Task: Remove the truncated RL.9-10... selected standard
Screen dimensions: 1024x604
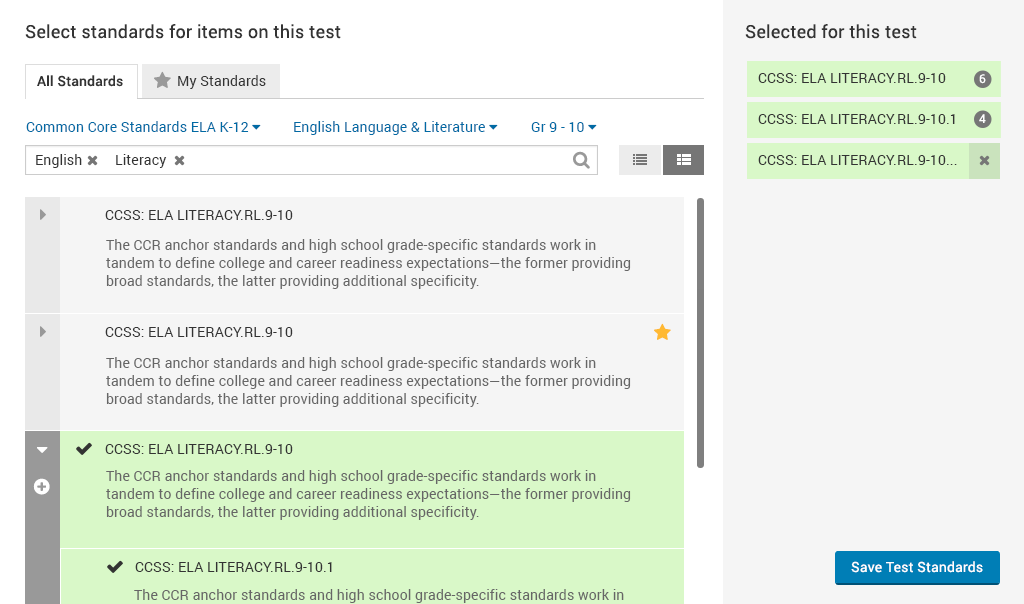Action: [x=984, y=161]
